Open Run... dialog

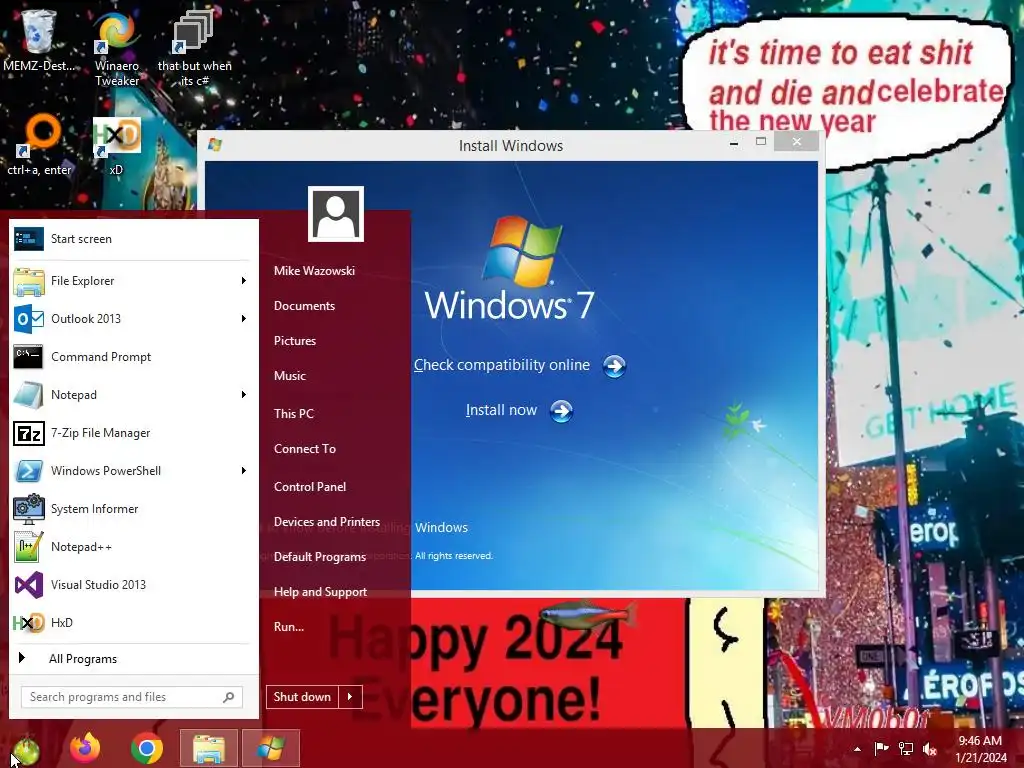coord(289,627)
